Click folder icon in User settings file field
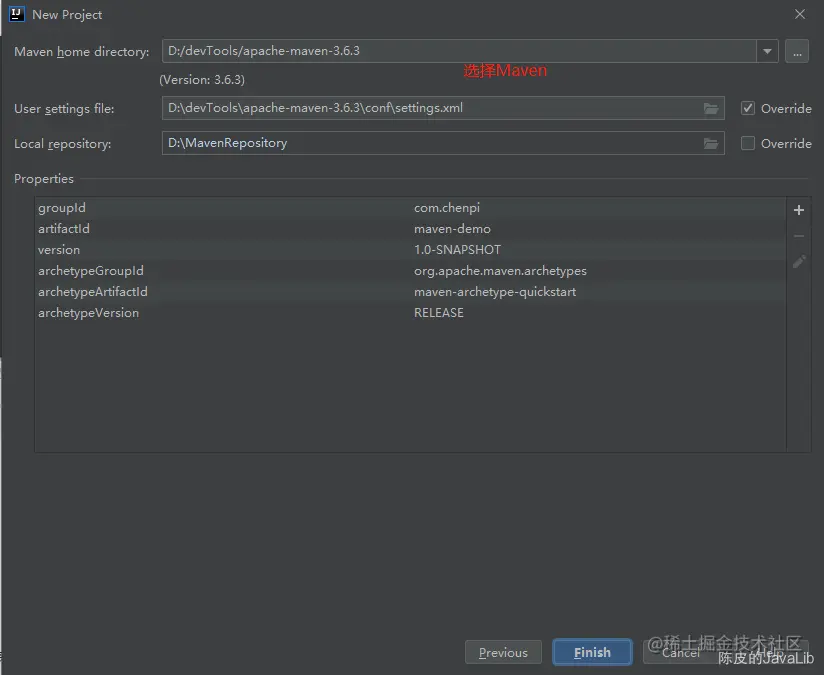Viewport: 824px width, 675px height. coord(711,108)
